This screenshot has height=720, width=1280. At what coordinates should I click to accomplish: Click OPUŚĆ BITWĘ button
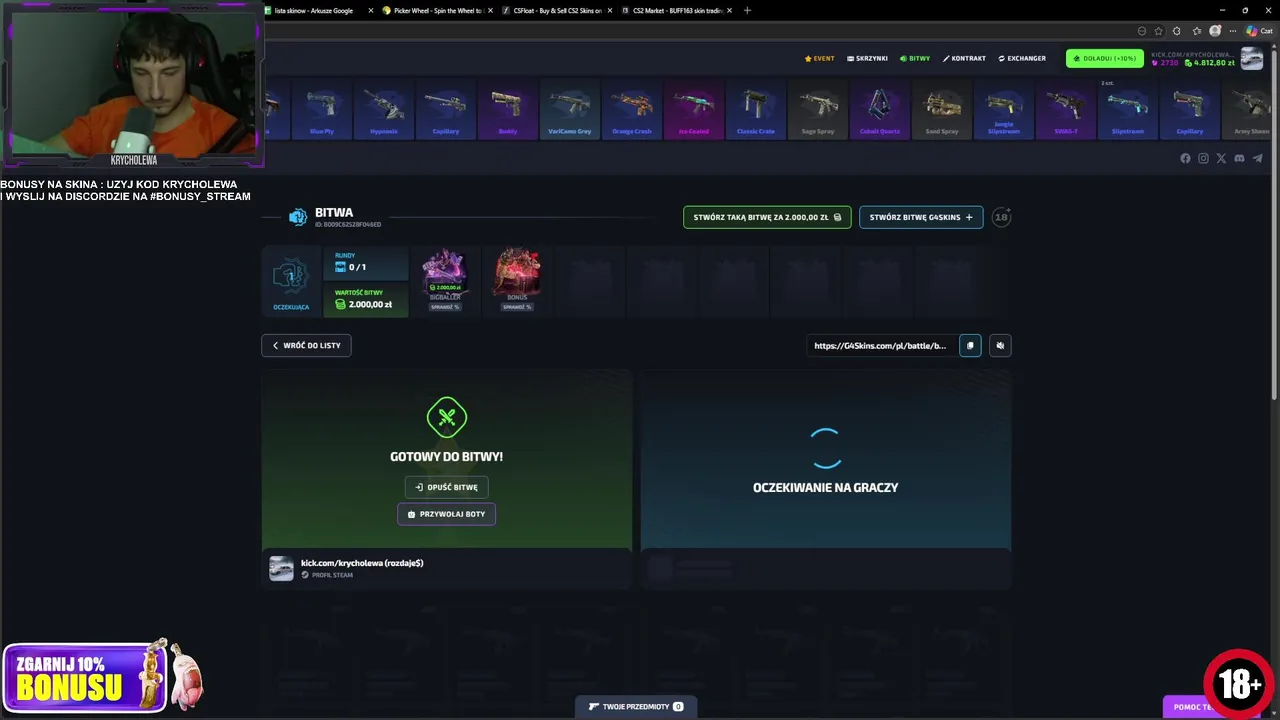[x=447, y=487]
